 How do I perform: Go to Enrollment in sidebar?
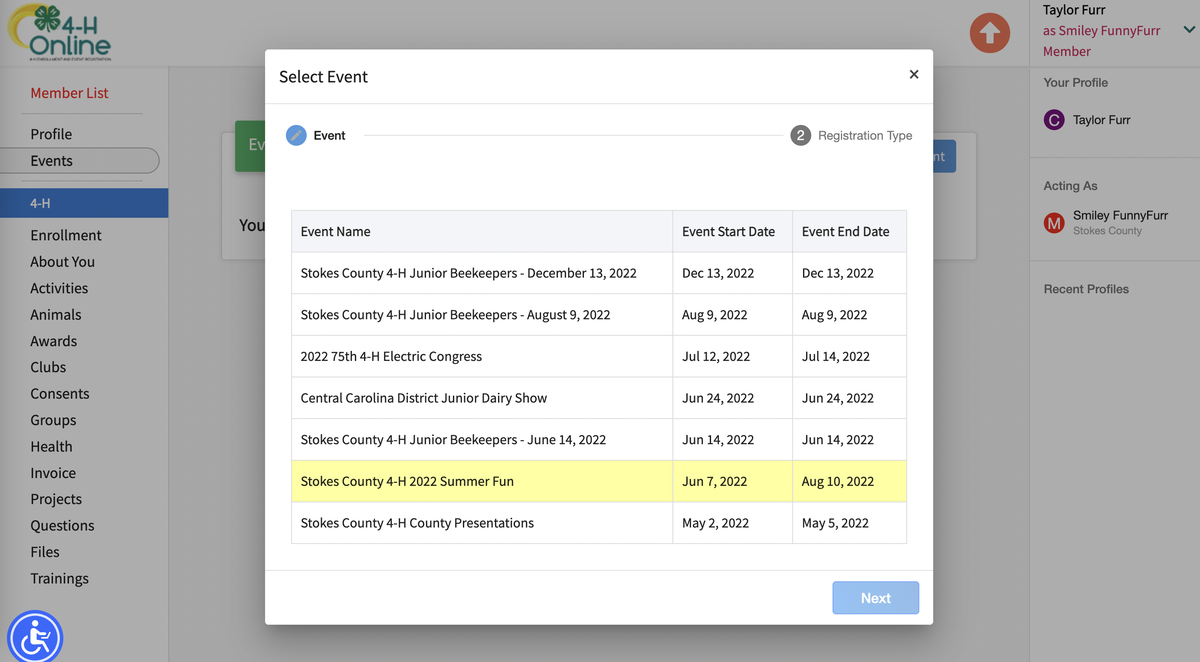pos(66,235)
